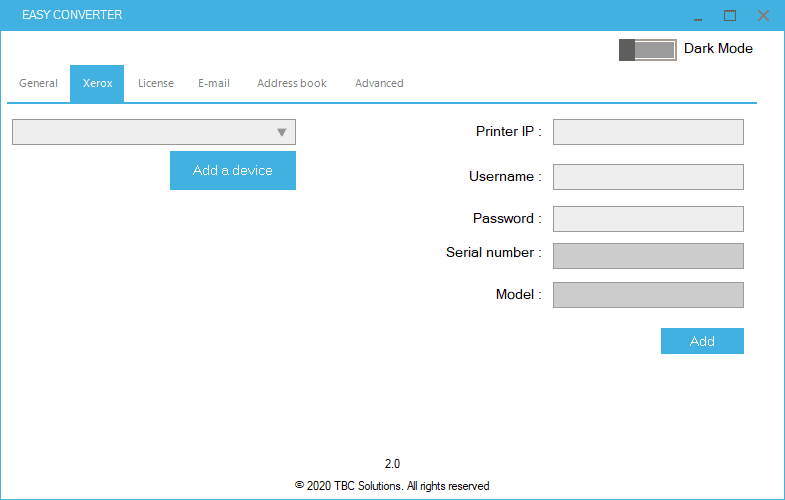The height and width of the screenshot is (500, 785).
Task: Close the Easy Converter window
Action: pyautogui.click(x=763, y=16)
